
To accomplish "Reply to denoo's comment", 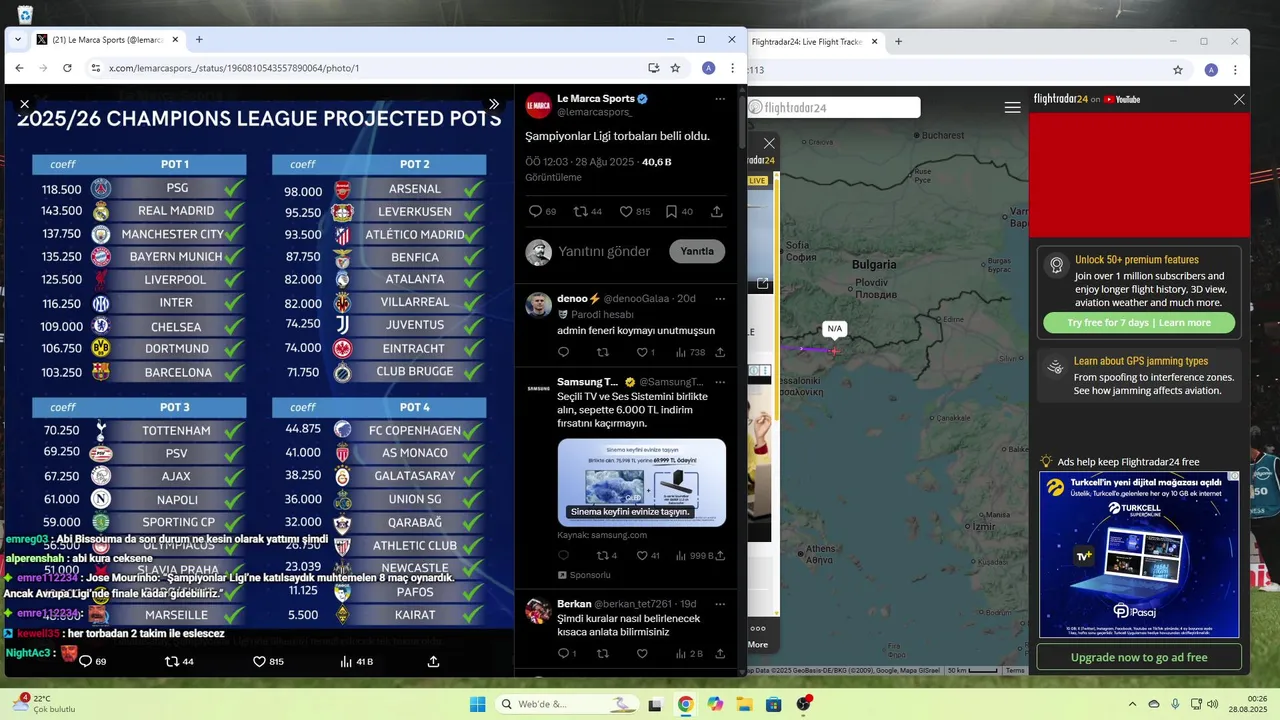I will click(563, 352).
